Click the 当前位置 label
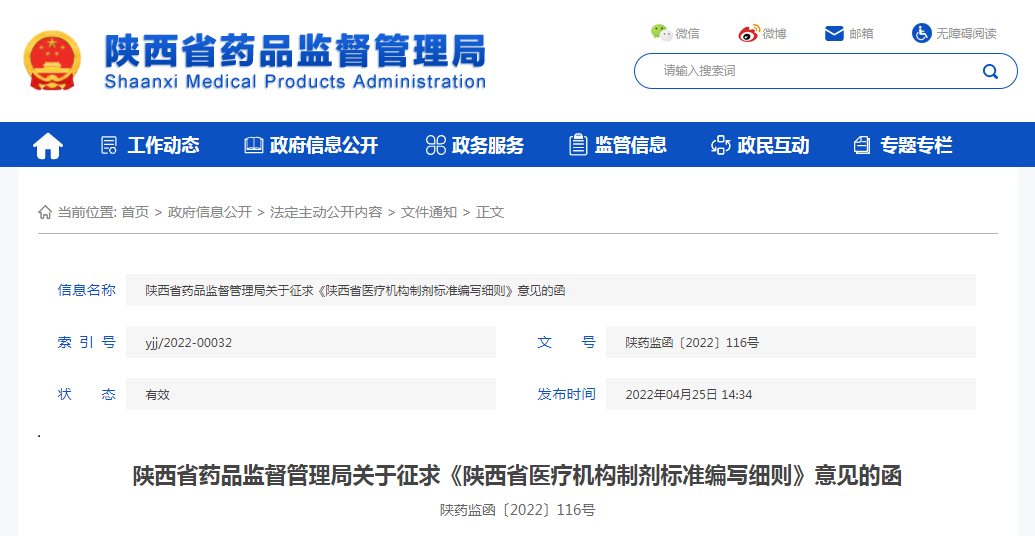Viewport: 1035px width, 536px height. point(87,212)
